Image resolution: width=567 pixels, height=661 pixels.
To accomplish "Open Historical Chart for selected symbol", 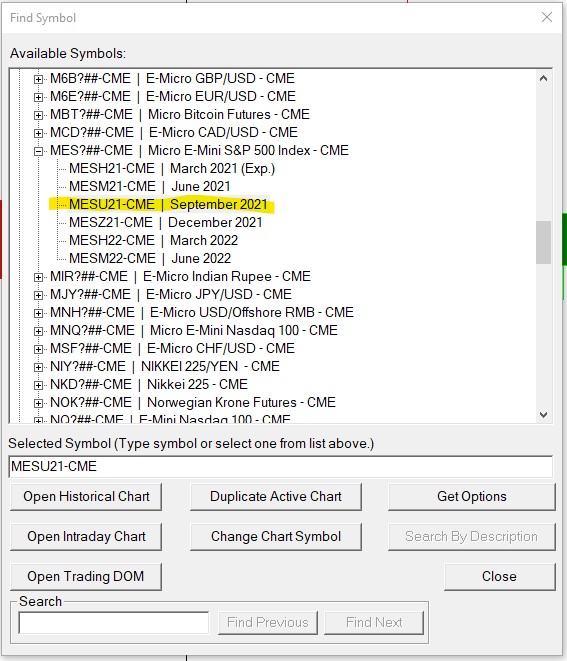I will [86, 497].
